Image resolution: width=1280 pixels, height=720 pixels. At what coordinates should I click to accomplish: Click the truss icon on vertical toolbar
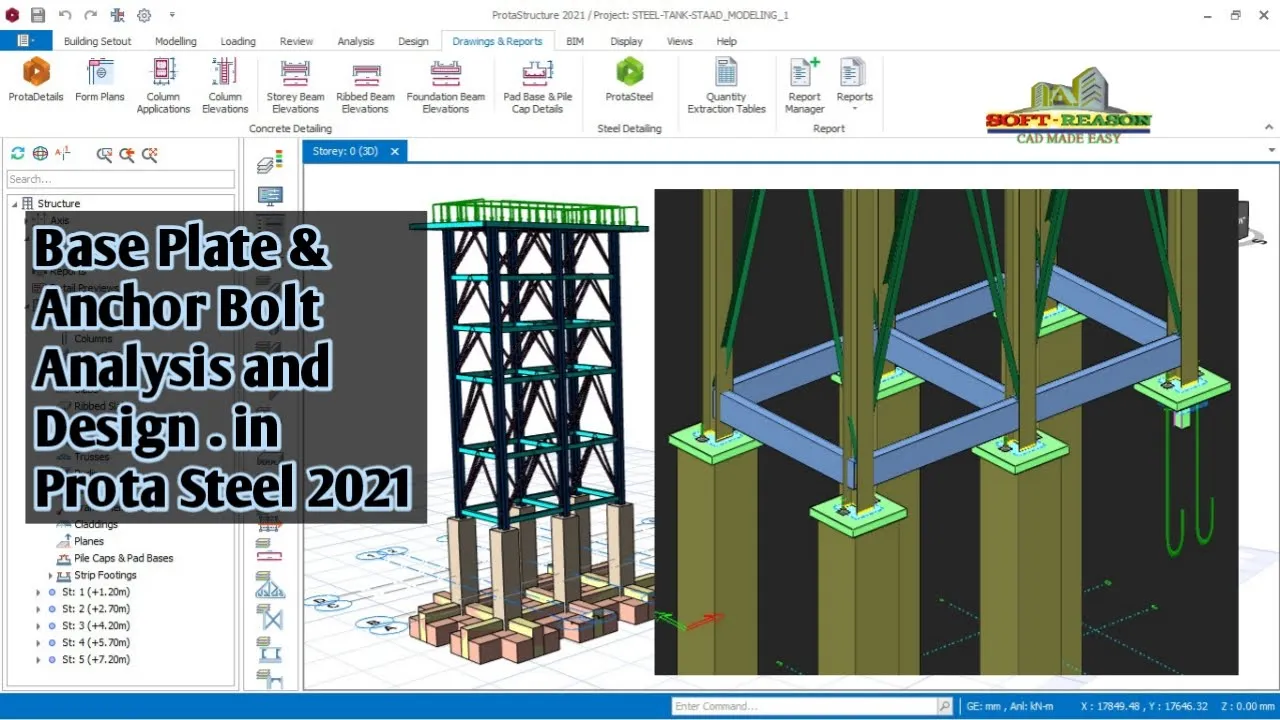[270, 587]
